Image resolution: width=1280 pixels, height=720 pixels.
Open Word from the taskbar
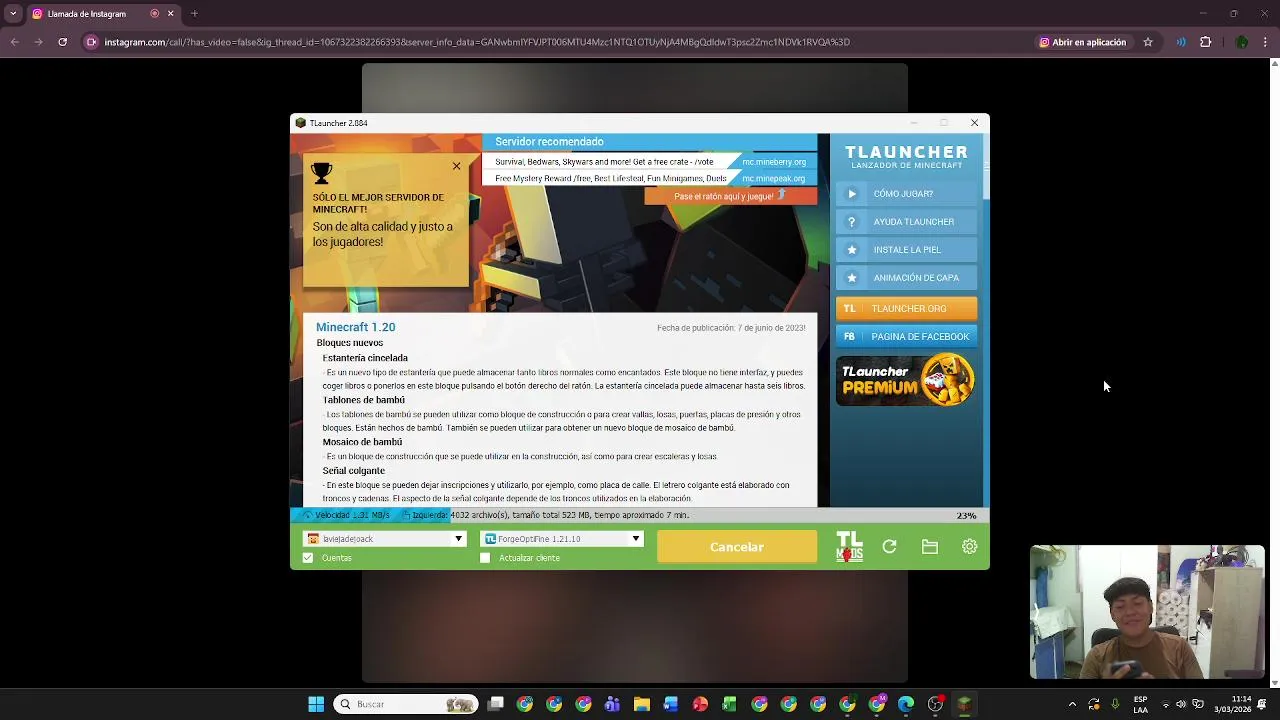pyautogui.click(x=670, y=704)
